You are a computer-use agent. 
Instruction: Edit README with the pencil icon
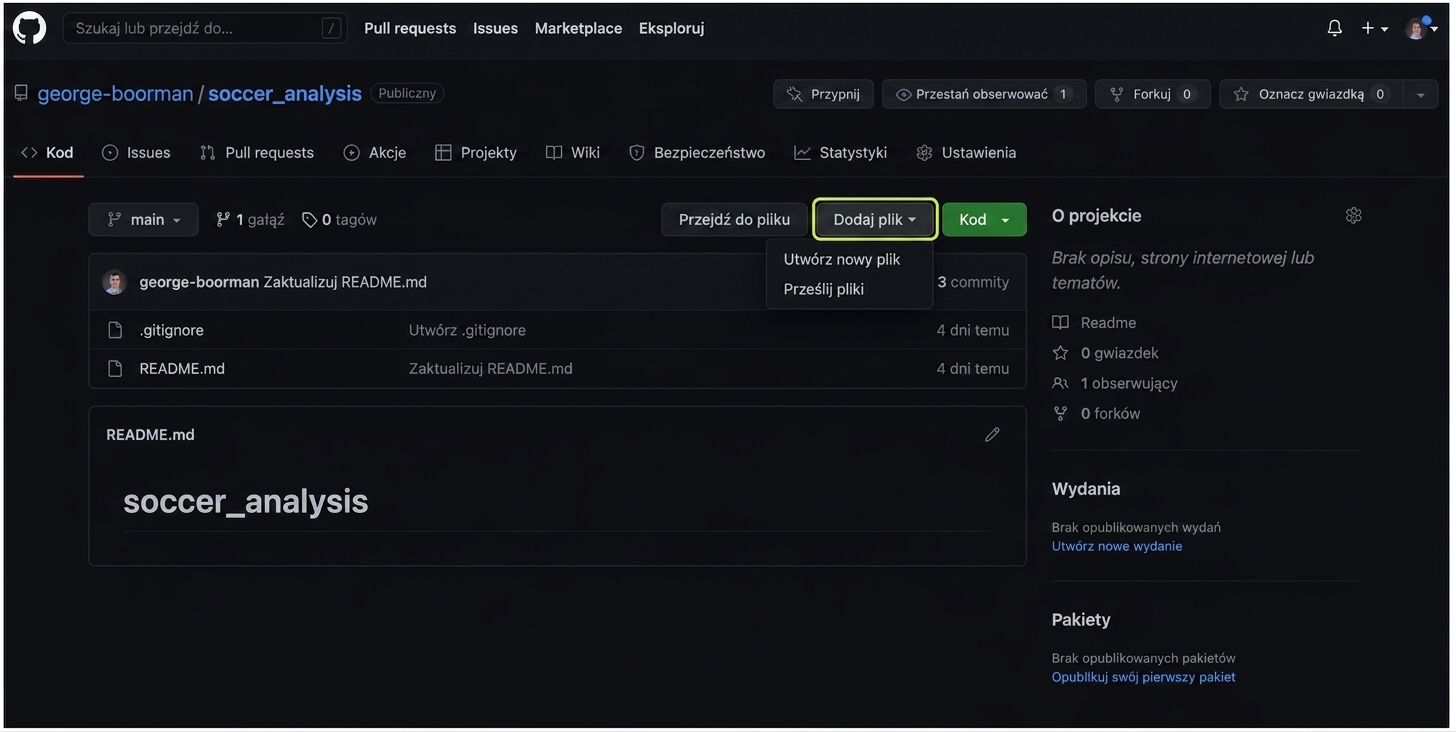click(992, 434)
